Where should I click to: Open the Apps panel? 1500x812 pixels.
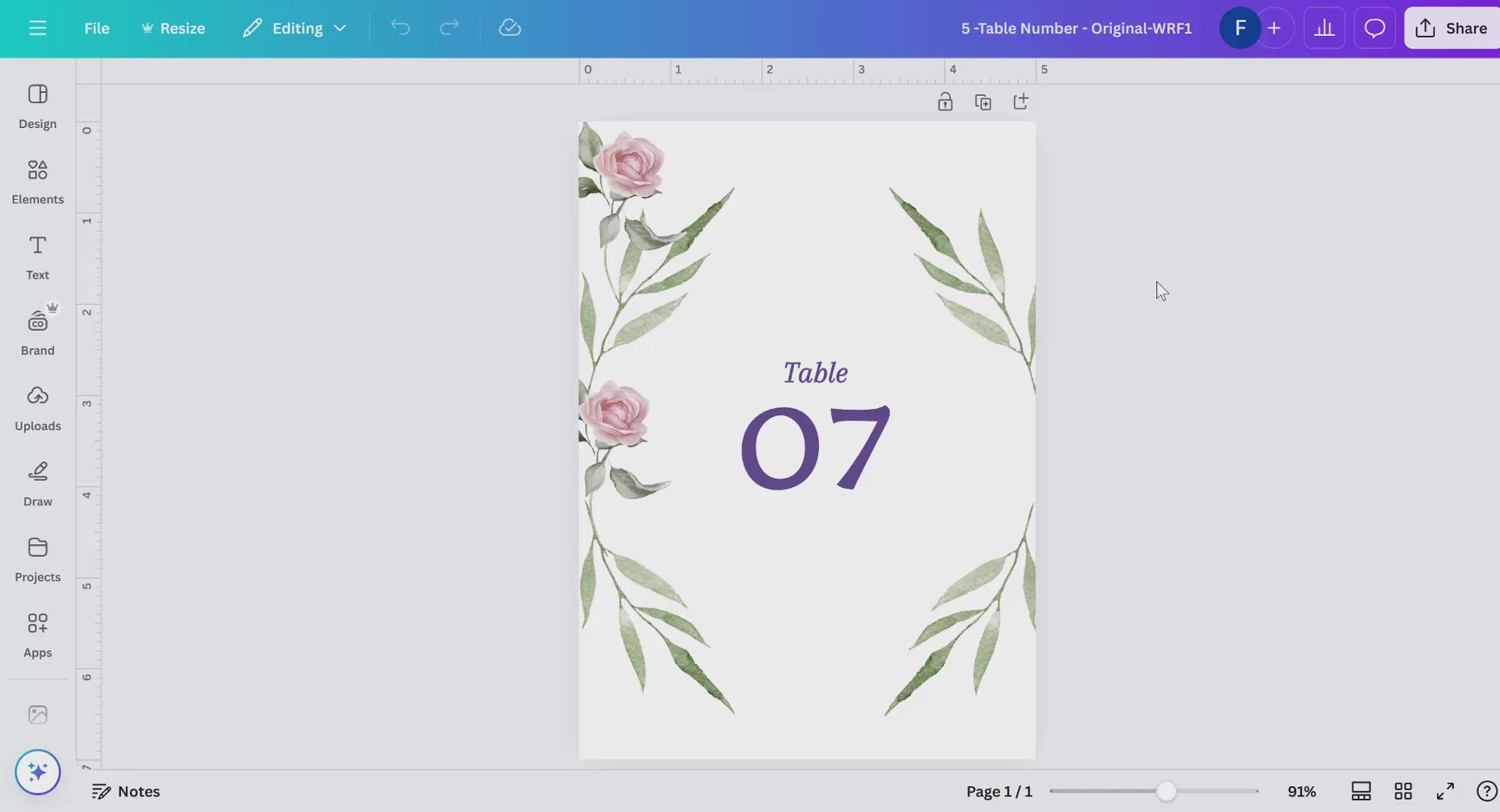(37, 636)
